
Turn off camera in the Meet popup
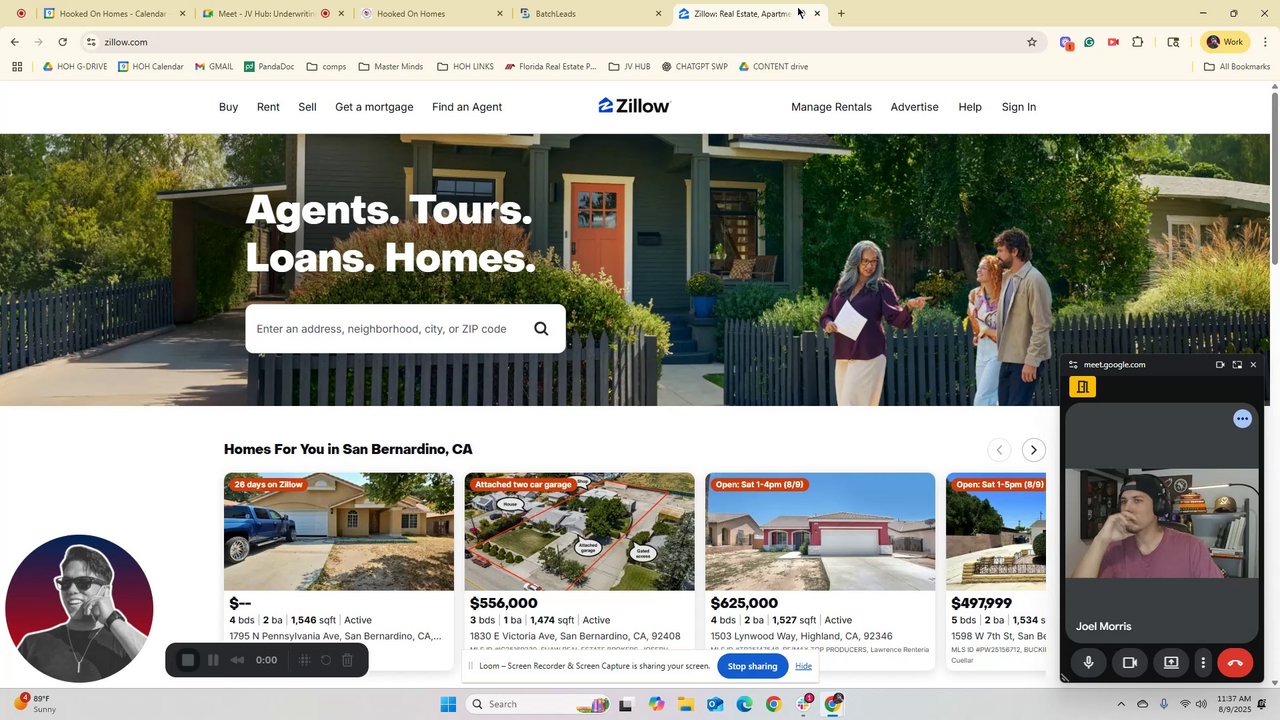click(x=1129, y=662)
